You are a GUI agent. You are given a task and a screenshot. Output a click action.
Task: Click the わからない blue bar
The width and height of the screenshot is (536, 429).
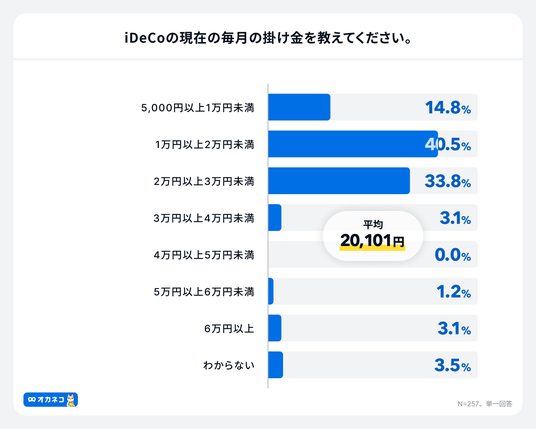[276, 365]
